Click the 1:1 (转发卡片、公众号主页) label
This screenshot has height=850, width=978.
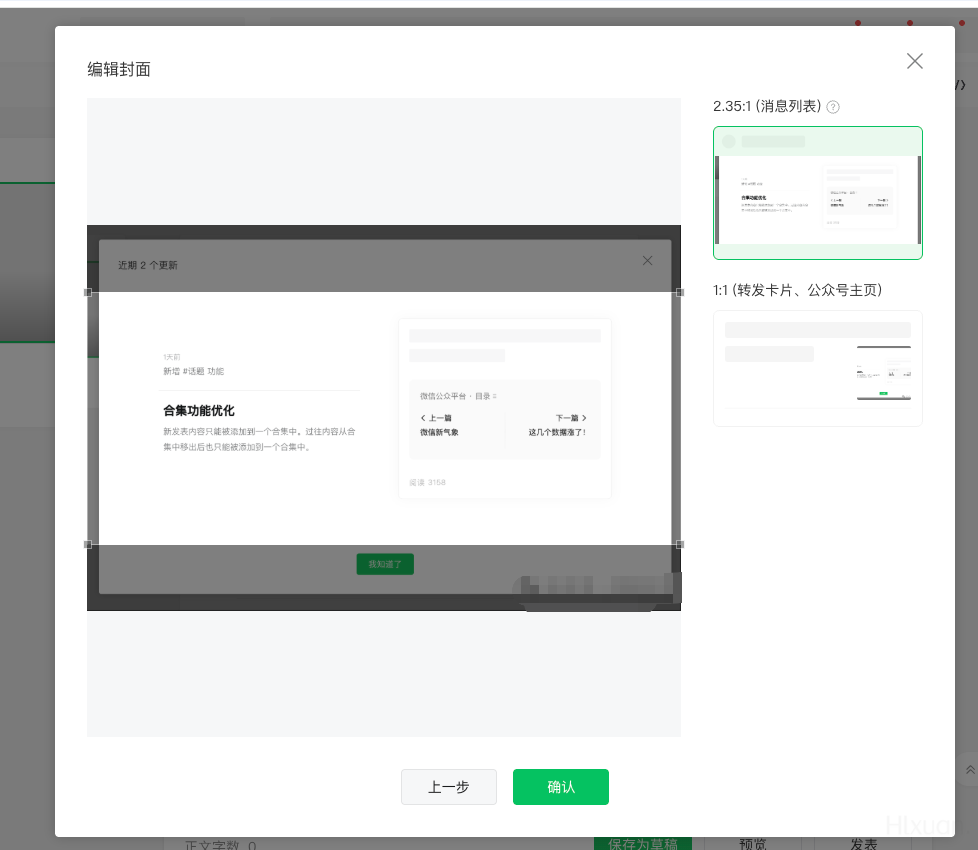tap(797, 290)
